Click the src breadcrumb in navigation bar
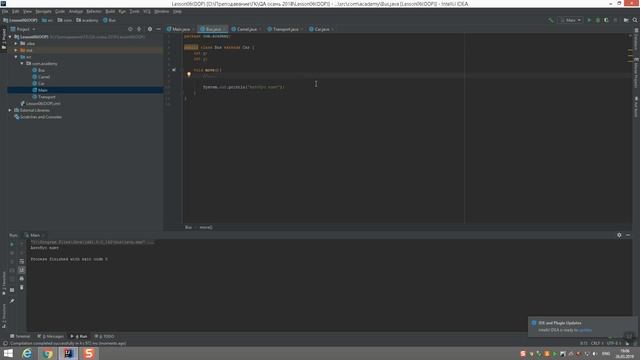 pyautogui.click(x=47, y=20)
